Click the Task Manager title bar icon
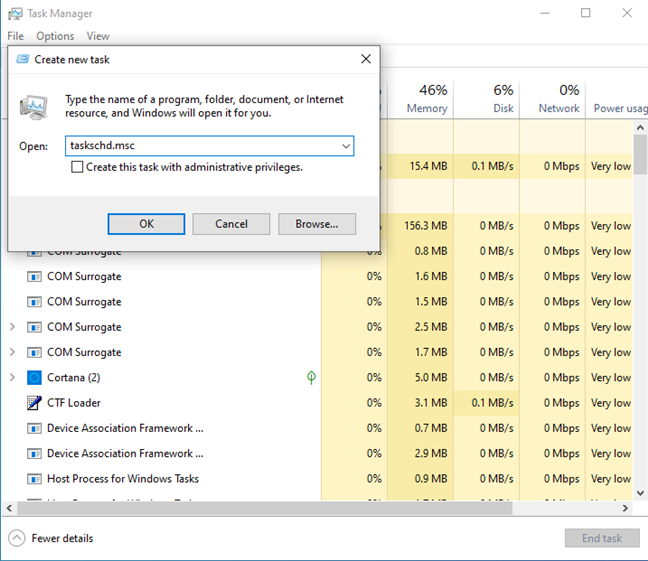The width and height of the screenshot is (648, 561). [15, 14]
